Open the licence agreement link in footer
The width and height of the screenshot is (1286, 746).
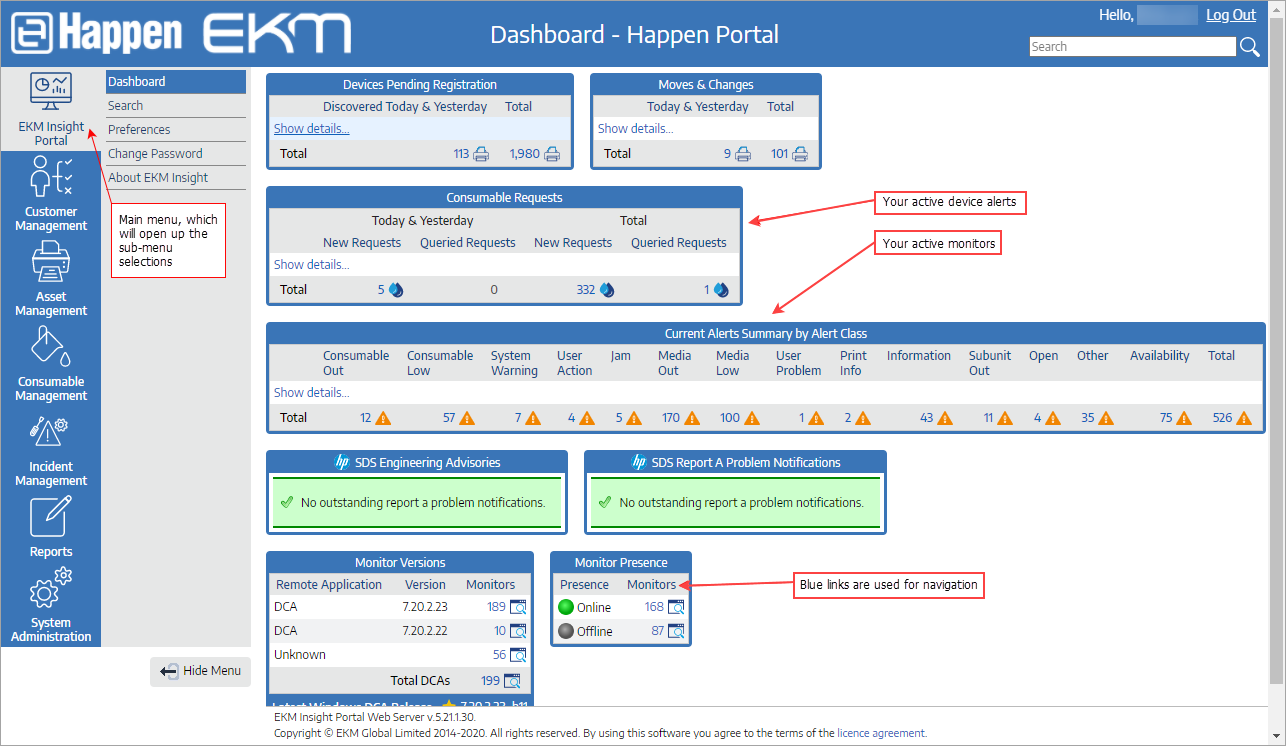(882, 733)
